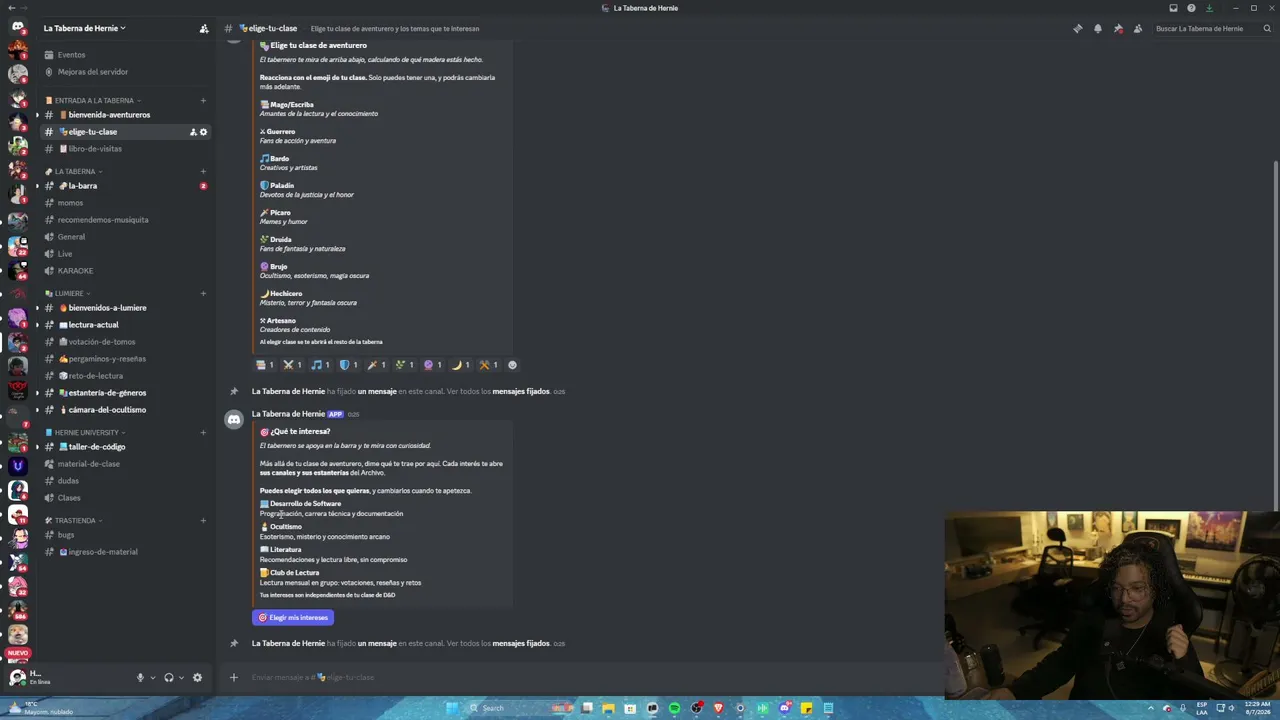This screenshot has width=1280, height=720.
Task: Open microphone input options arrow
Action: [x=152, y=677]
